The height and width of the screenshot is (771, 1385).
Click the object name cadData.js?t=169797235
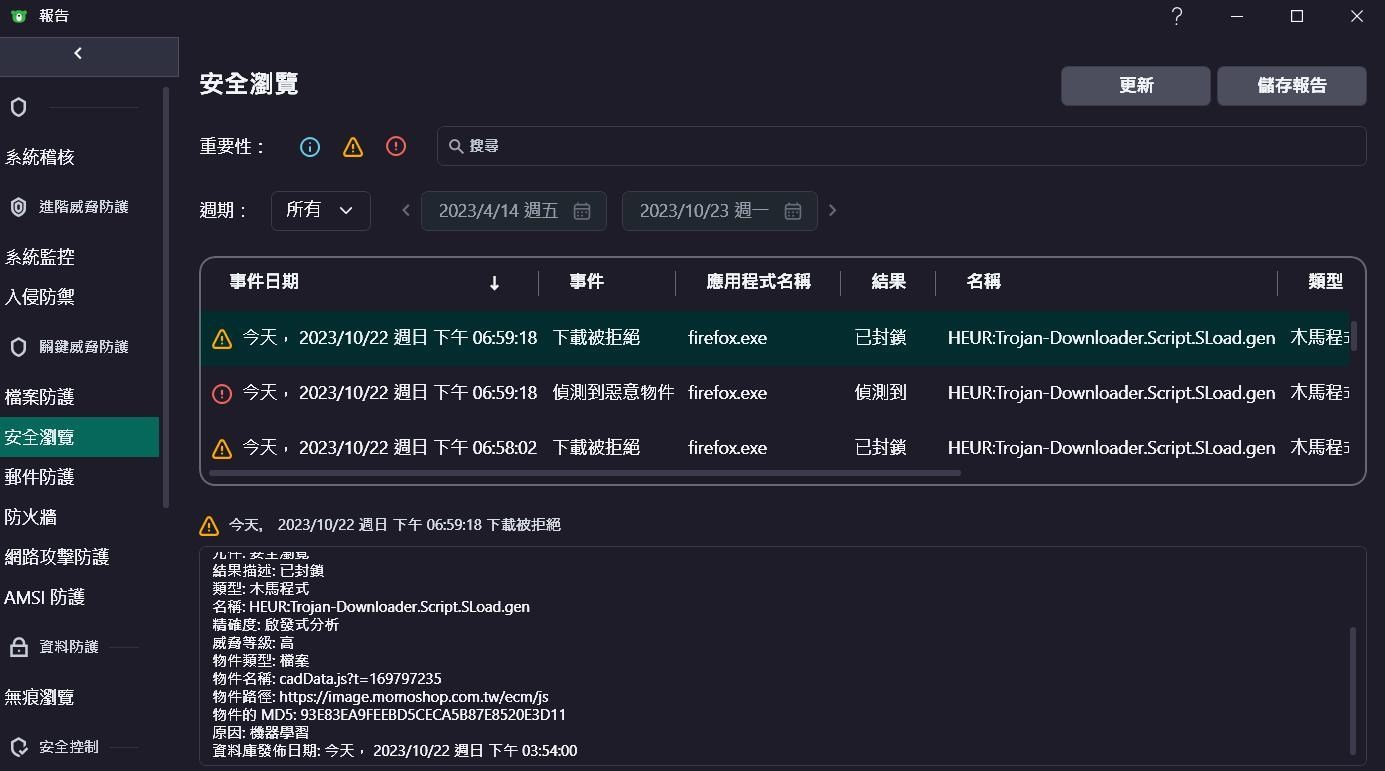360,679
